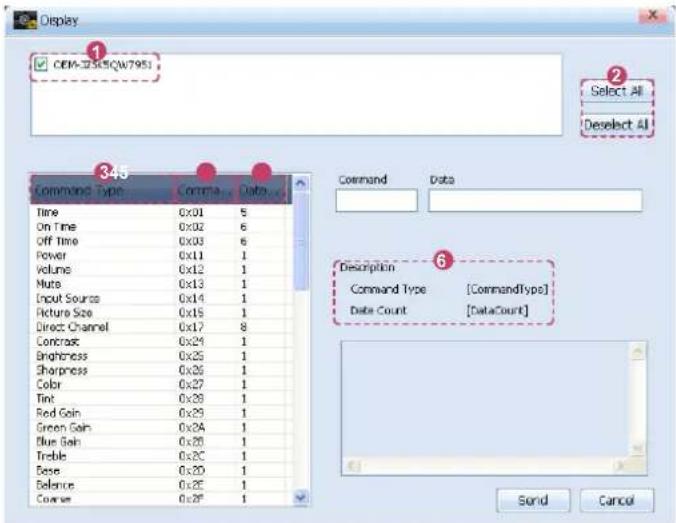Image resolution: width=676 pixels, height=523 pixels.
Task: Click into the Command input field
Action: pos(376,200)
